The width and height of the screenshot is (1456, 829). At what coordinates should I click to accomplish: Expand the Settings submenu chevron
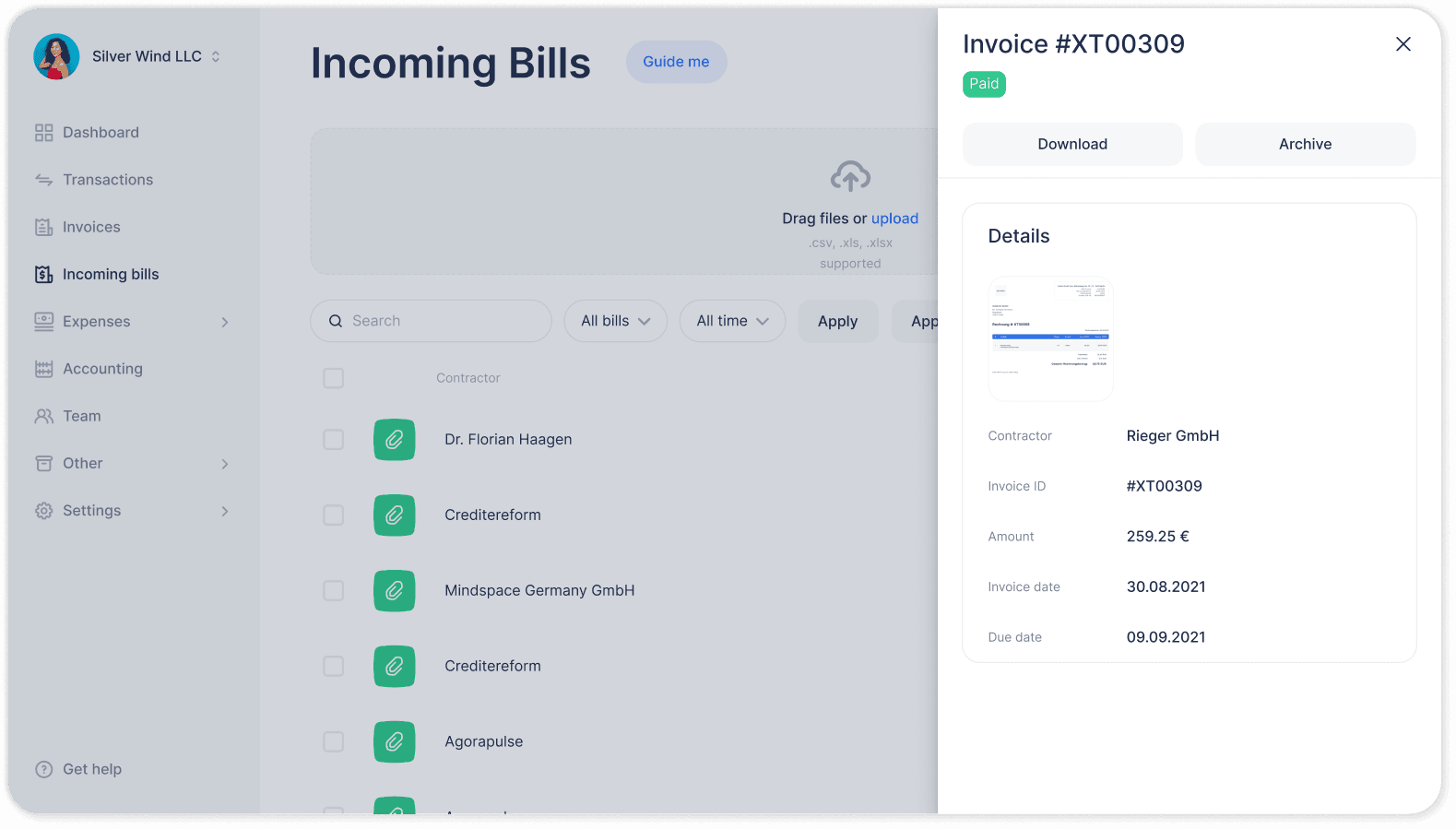tap(225, 511)
